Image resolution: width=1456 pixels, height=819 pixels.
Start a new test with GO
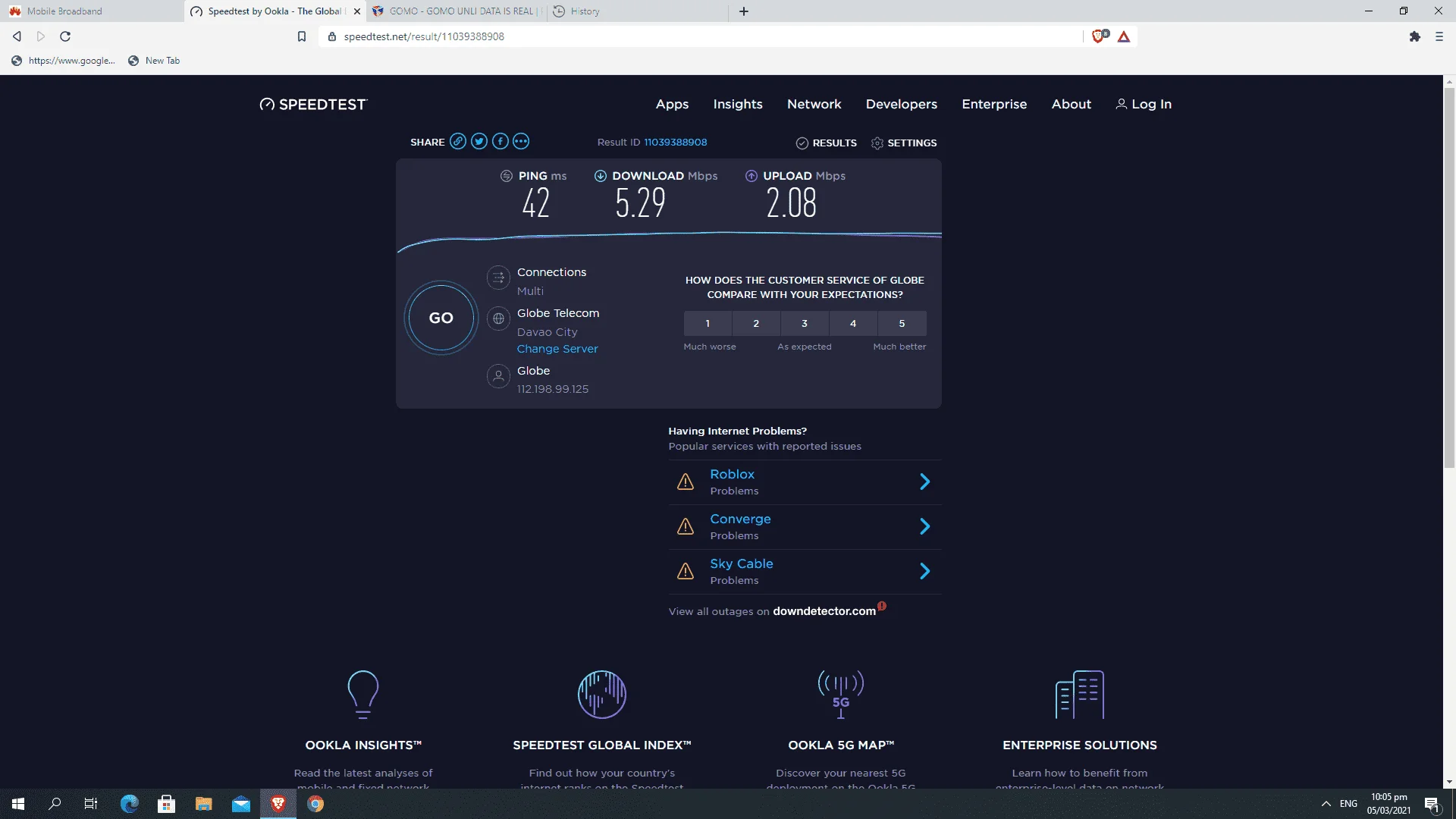(x=441, y=318)
